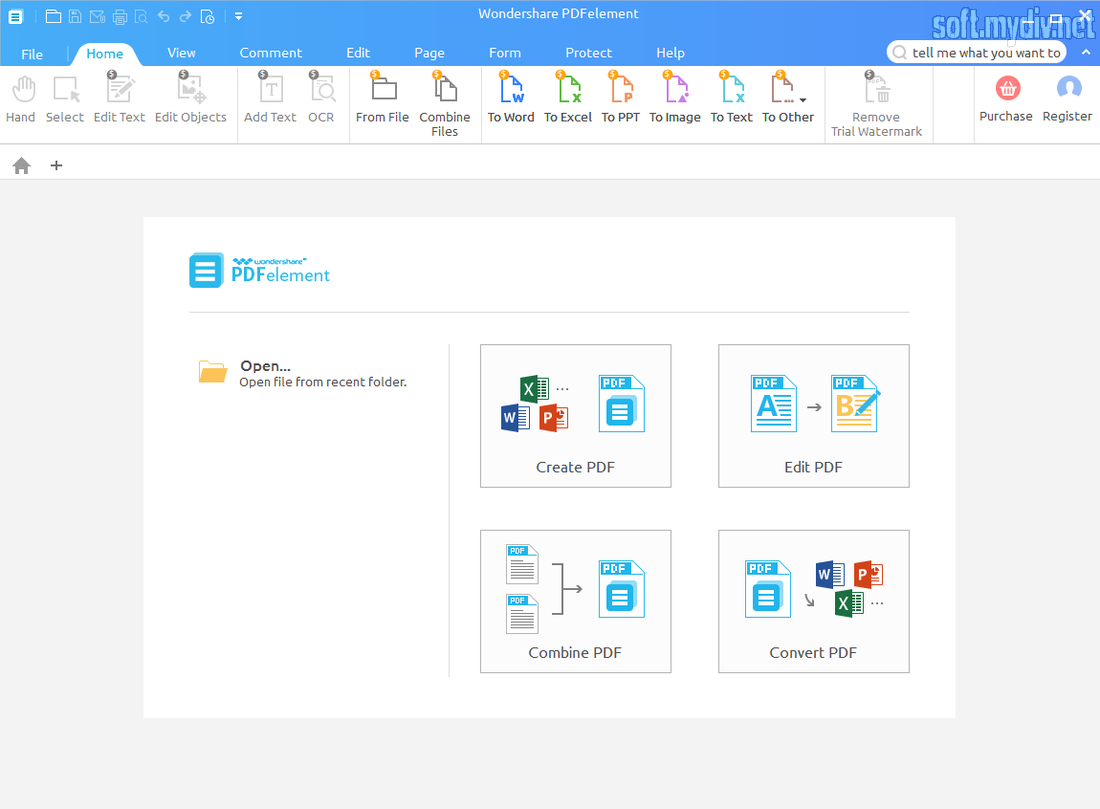Click the PDFelement app logo in title bar
This screenshot has height=809, width=1100.
pos(15,16)
